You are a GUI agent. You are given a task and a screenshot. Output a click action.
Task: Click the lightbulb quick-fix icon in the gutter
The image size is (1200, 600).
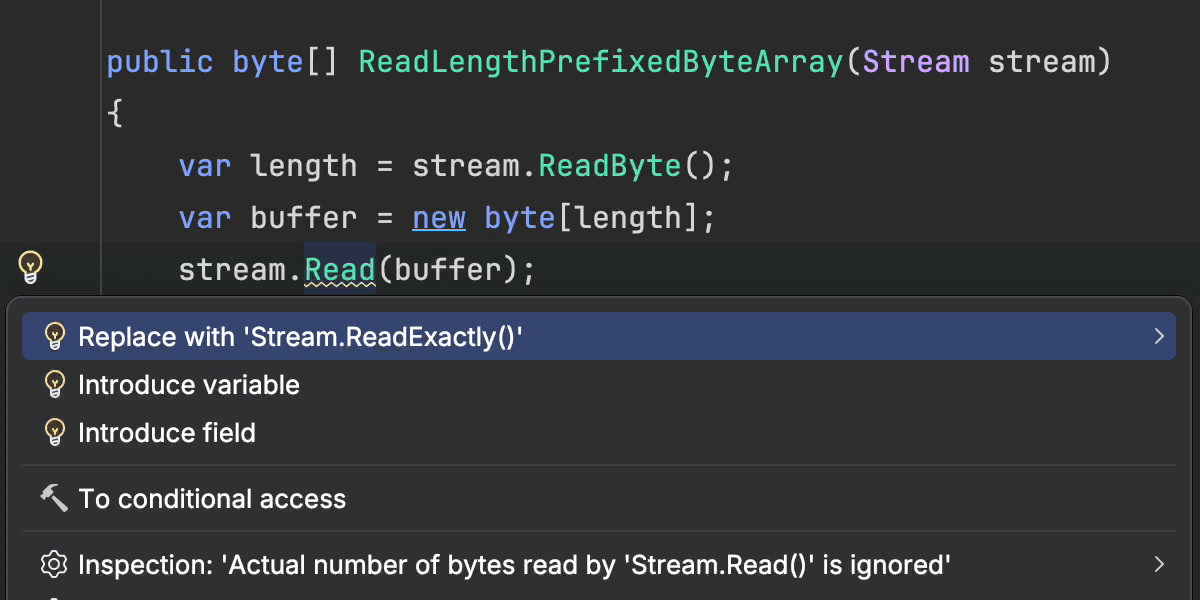(x=31, y=267)
